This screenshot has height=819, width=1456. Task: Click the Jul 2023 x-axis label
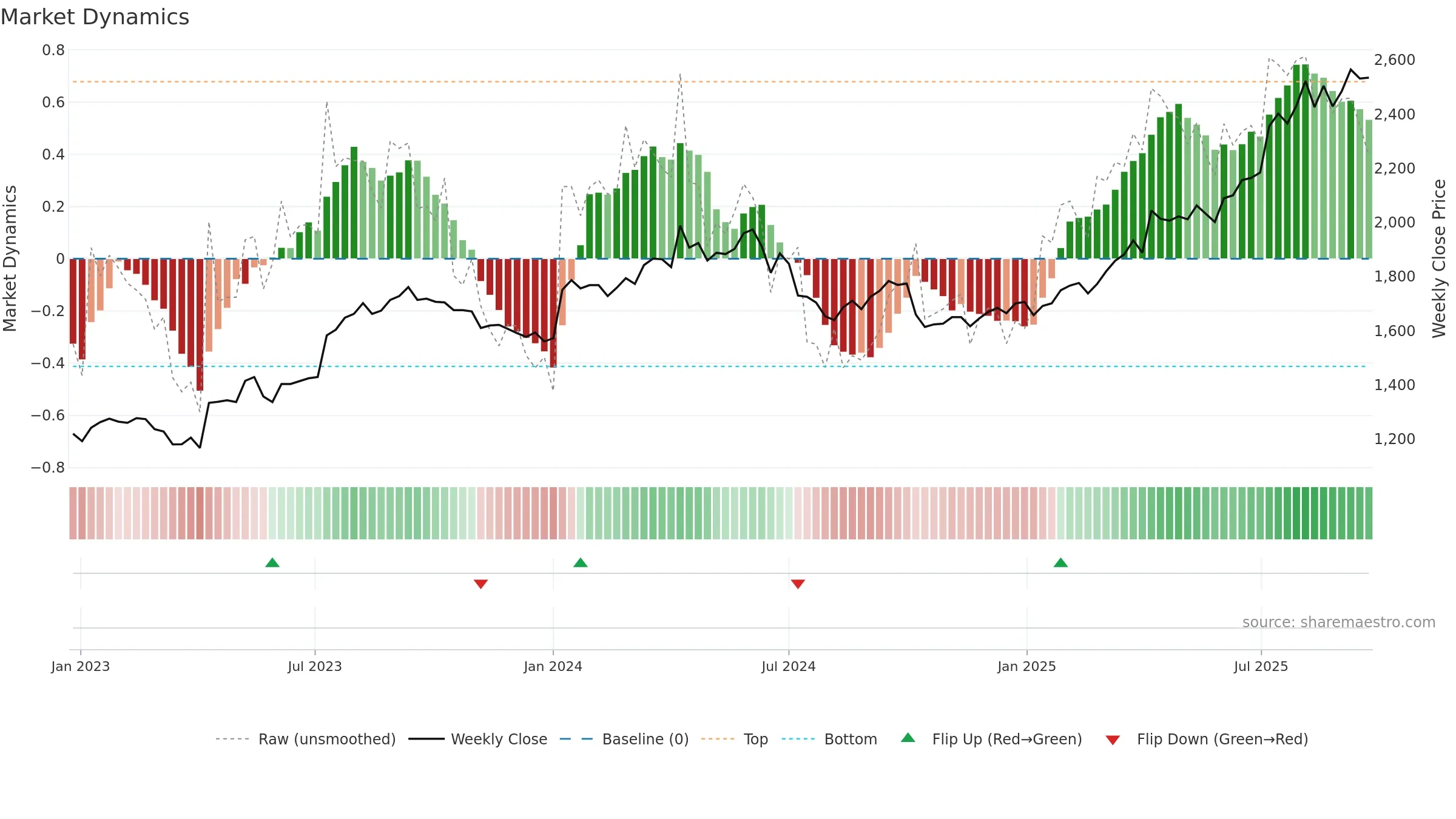315,666
